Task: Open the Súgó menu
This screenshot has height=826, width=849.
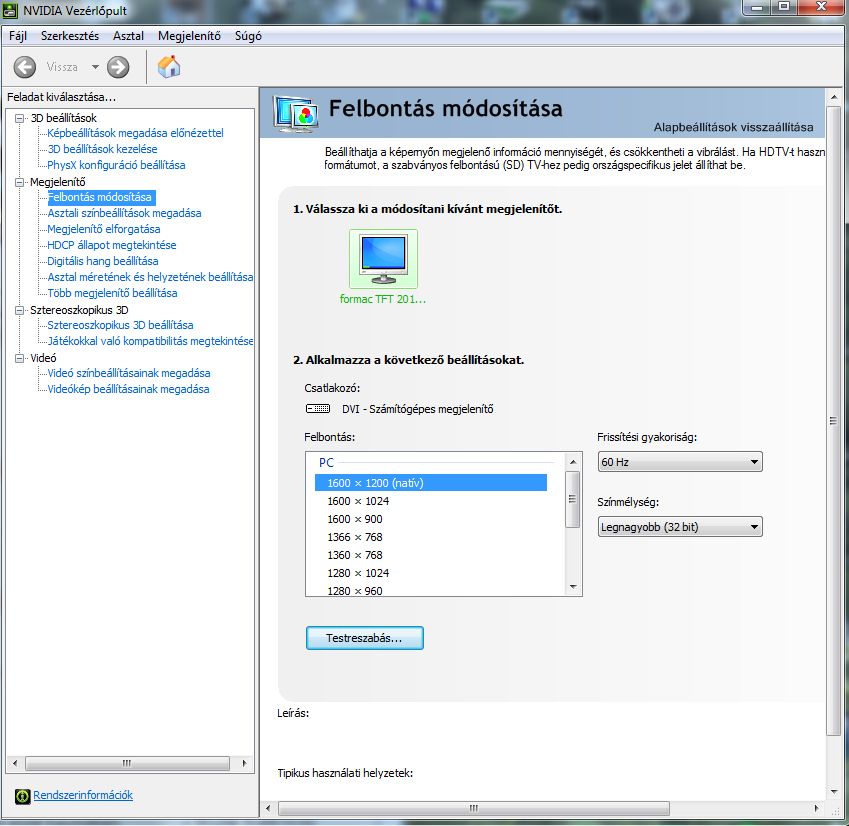Action: (248, 36)
